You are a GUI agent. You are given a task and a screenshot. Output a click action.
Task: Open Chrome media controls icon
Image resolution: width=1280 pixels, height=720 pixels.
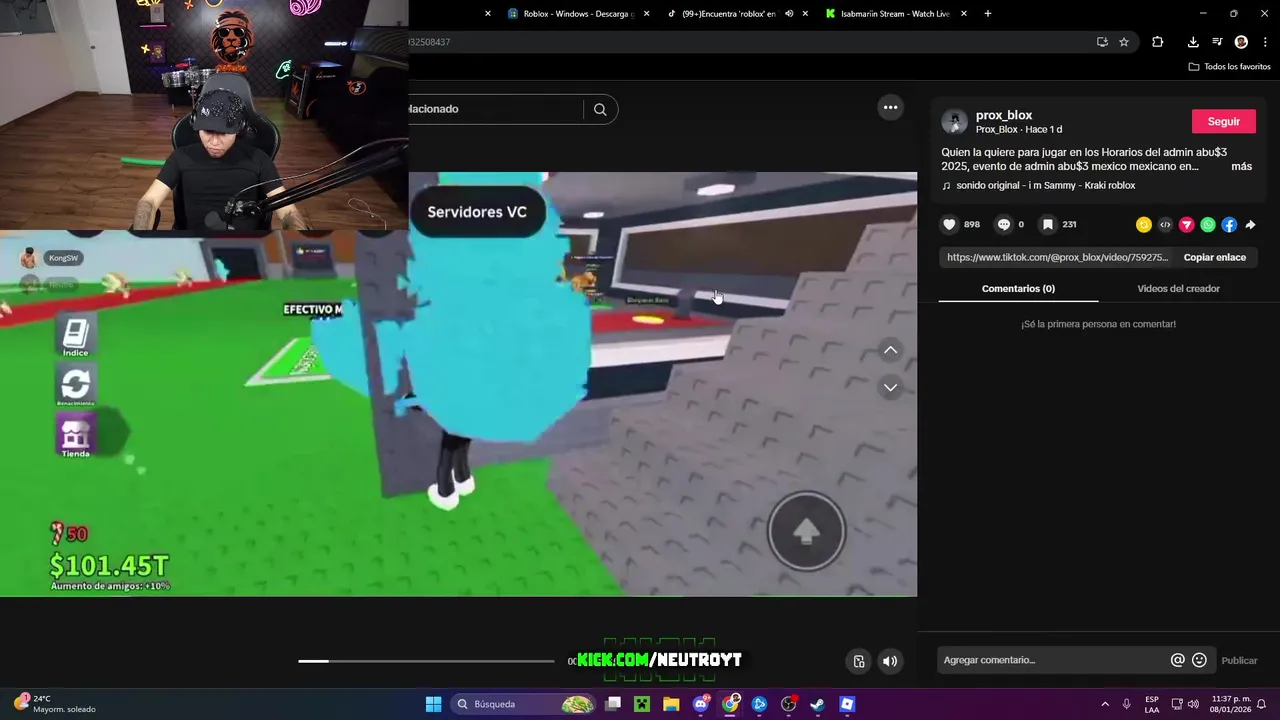[1217, 42]
